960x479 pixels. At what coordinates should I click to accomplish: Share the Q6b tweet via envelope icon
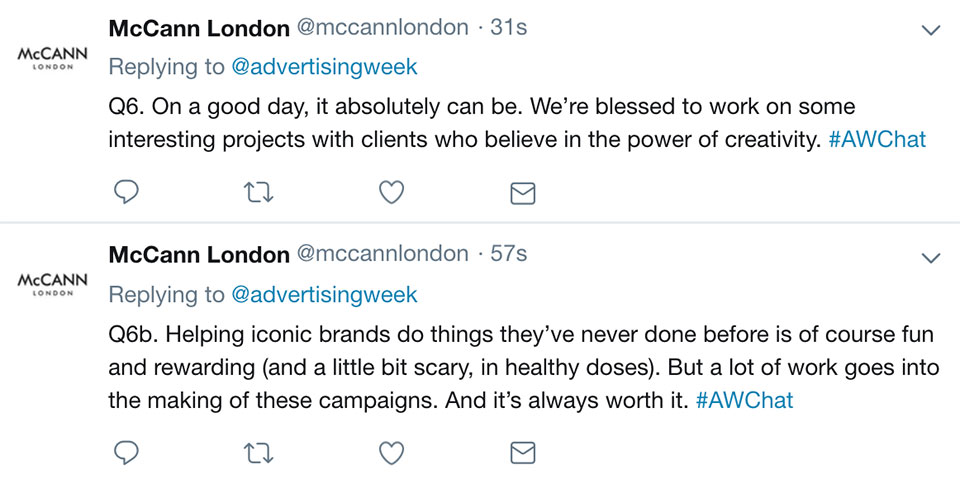(x=523, y=453)
